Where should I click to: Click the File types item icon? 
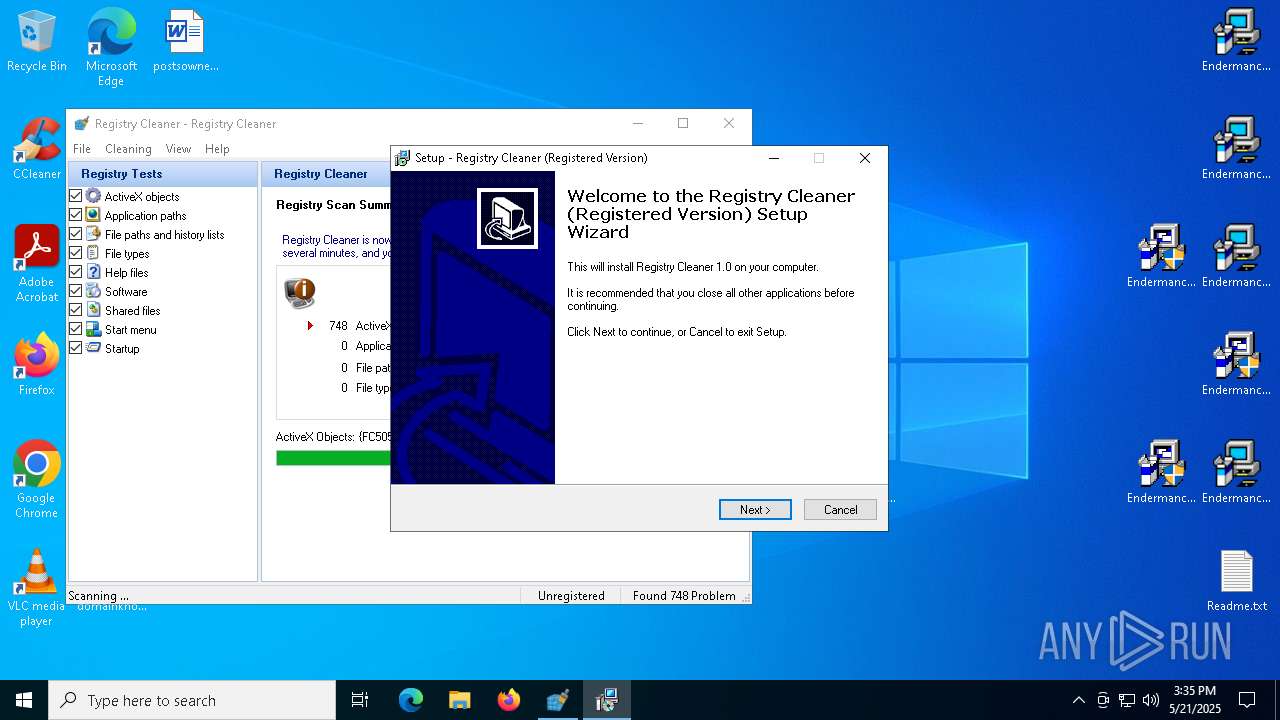(93, 253)
